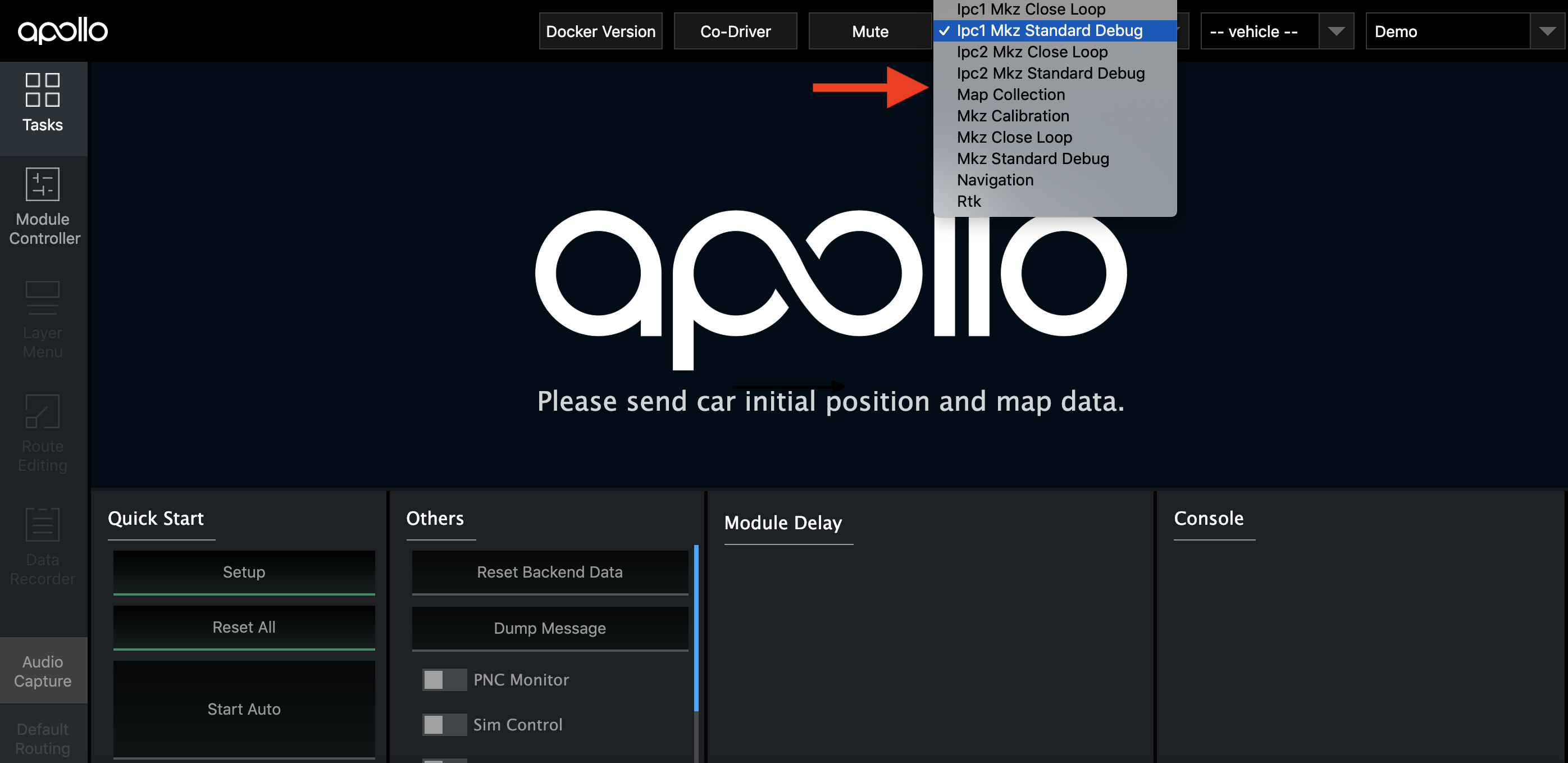Choose Mkz Close Loop from list
The width and height of the screenshot is (1568, 763).
[x=1055, y=137]
